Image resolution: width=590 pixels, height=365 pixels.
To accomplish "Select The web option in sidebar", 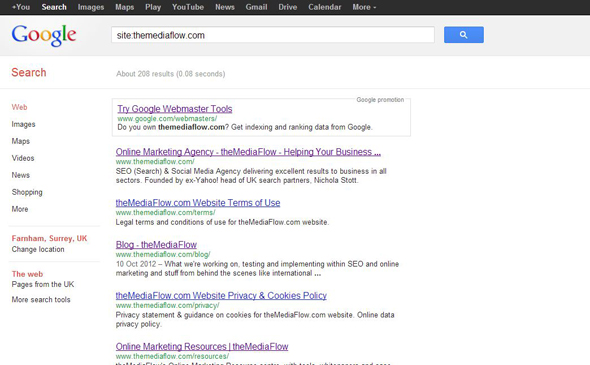I will pos(27,274).
